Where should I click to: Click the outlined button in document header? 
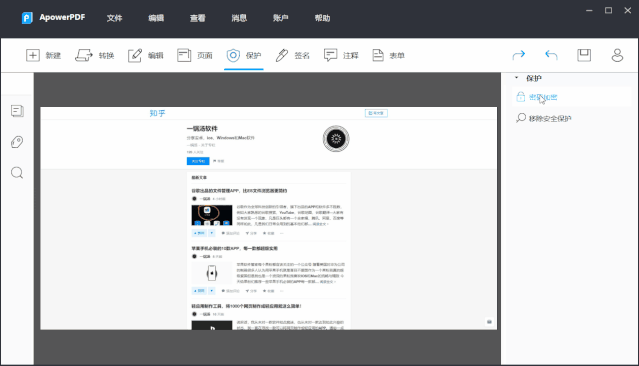point(376,113)
